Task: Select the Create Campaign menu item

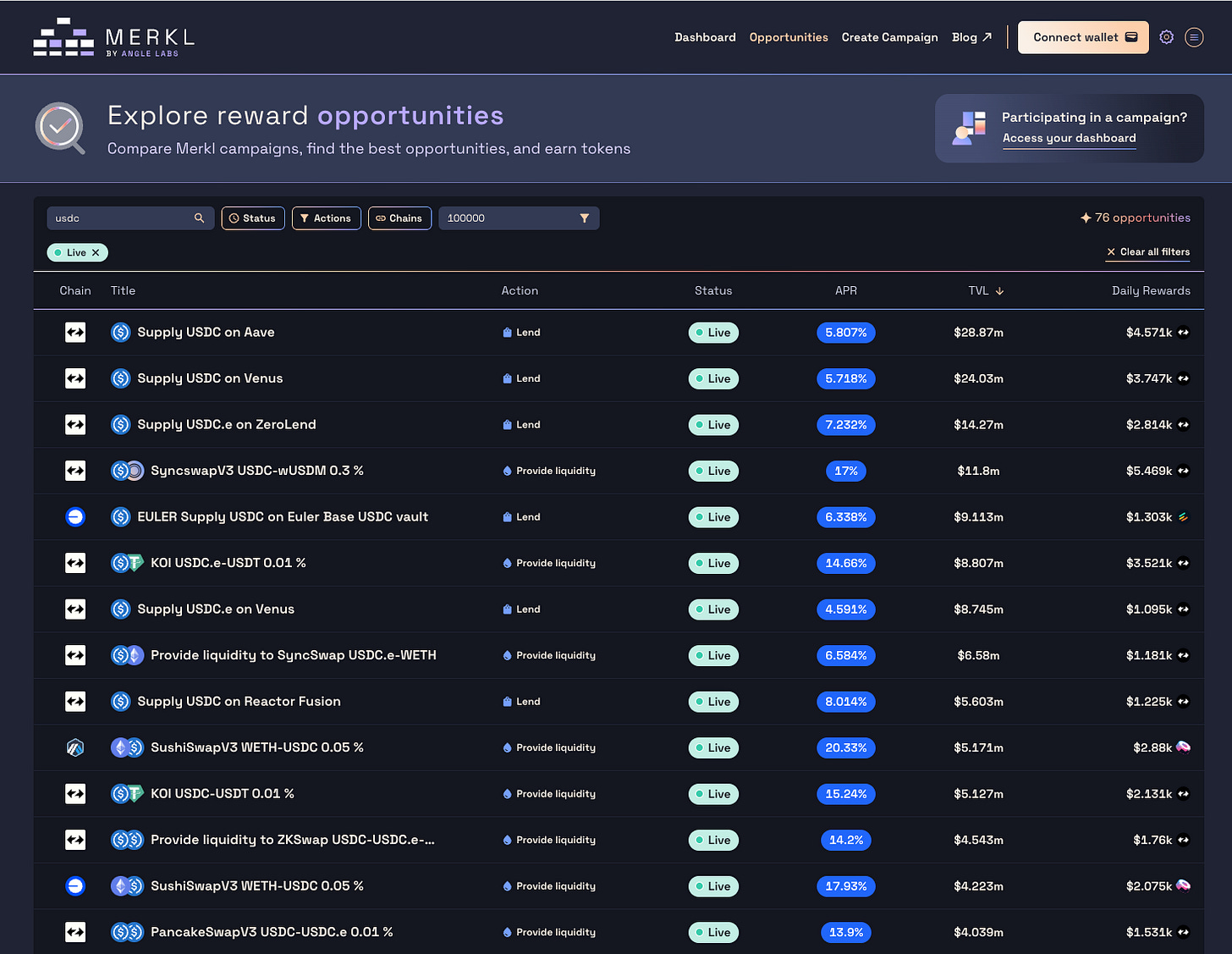Action: click(889, 37)
